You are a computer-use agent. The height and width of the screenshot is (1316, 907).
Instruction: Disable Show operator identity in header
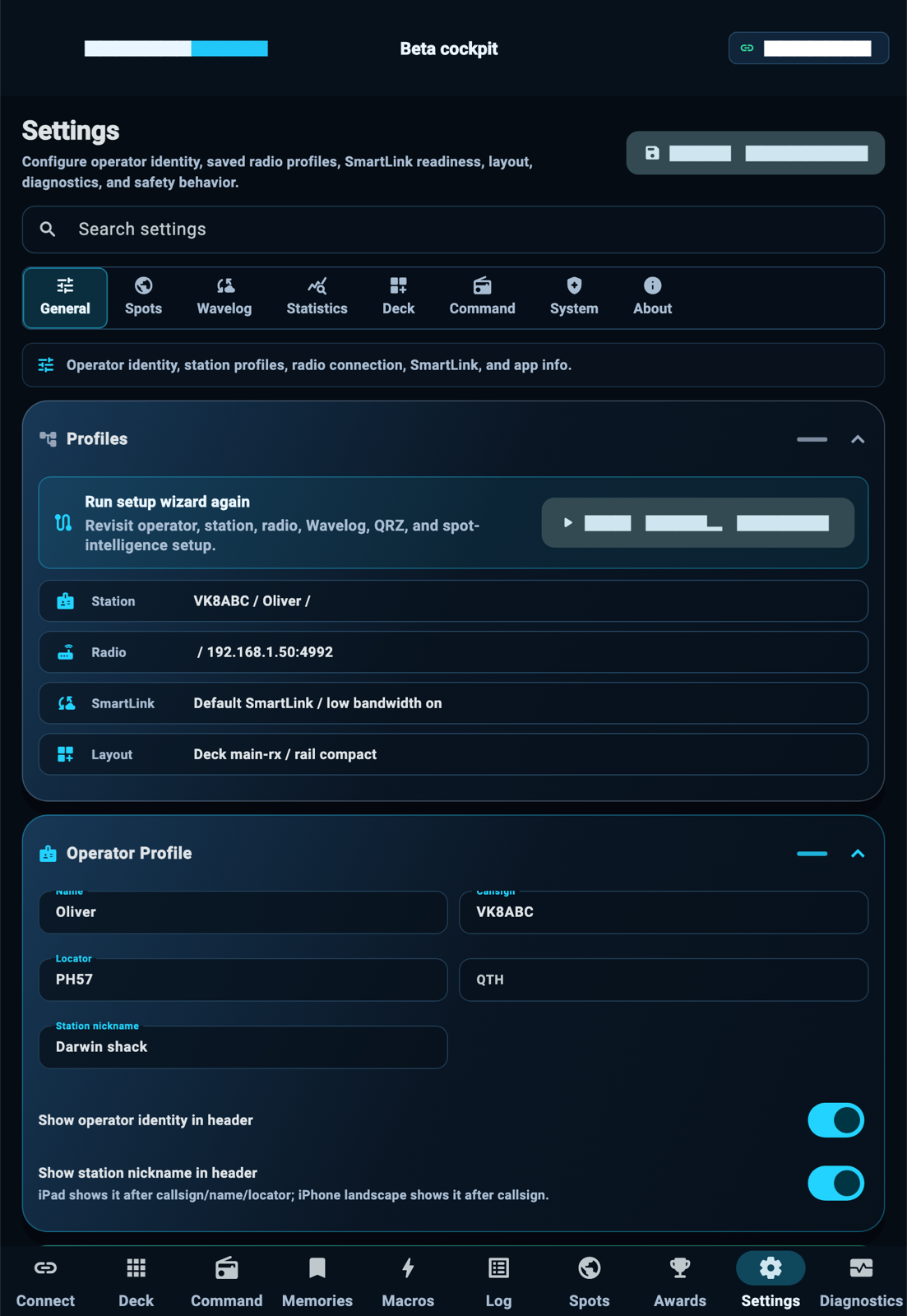click(x=835, y=1120)
